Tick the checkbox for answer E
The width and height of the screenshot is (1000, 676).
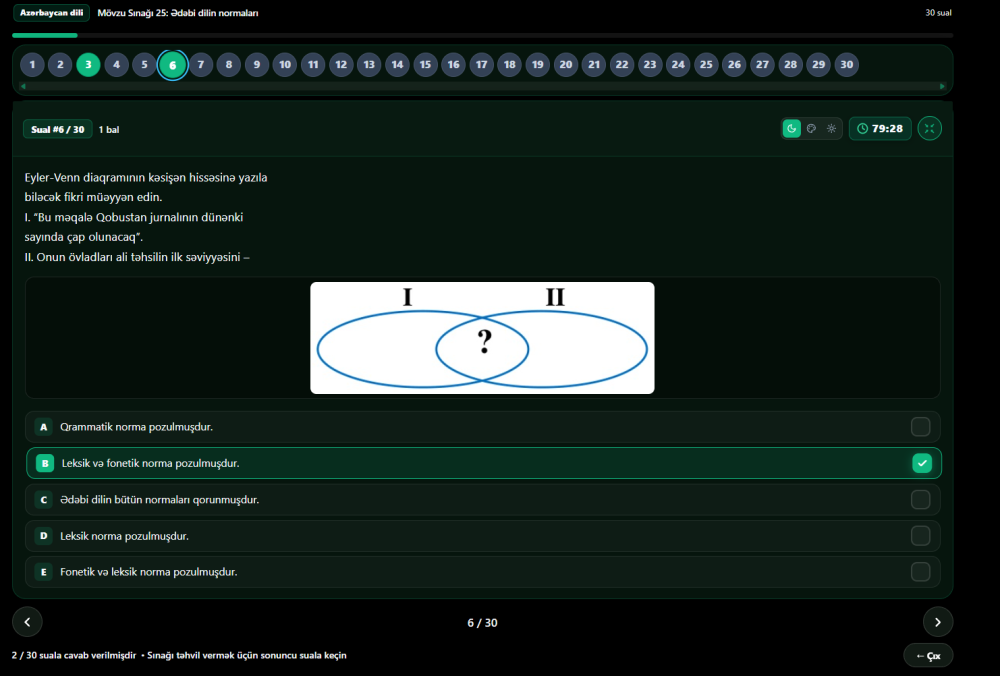click(920, 572)
